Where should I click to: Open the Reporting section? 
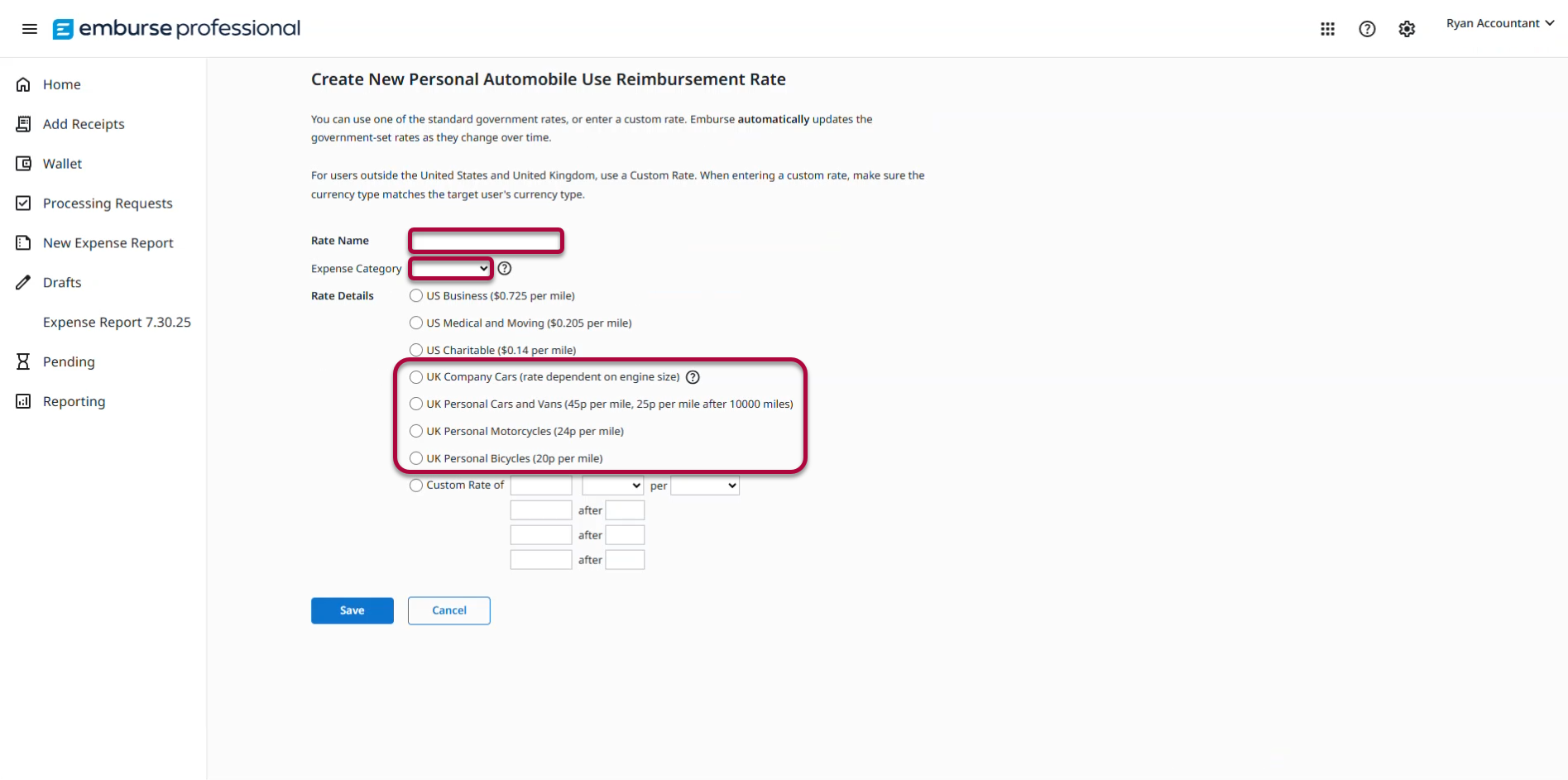point(74,401)
